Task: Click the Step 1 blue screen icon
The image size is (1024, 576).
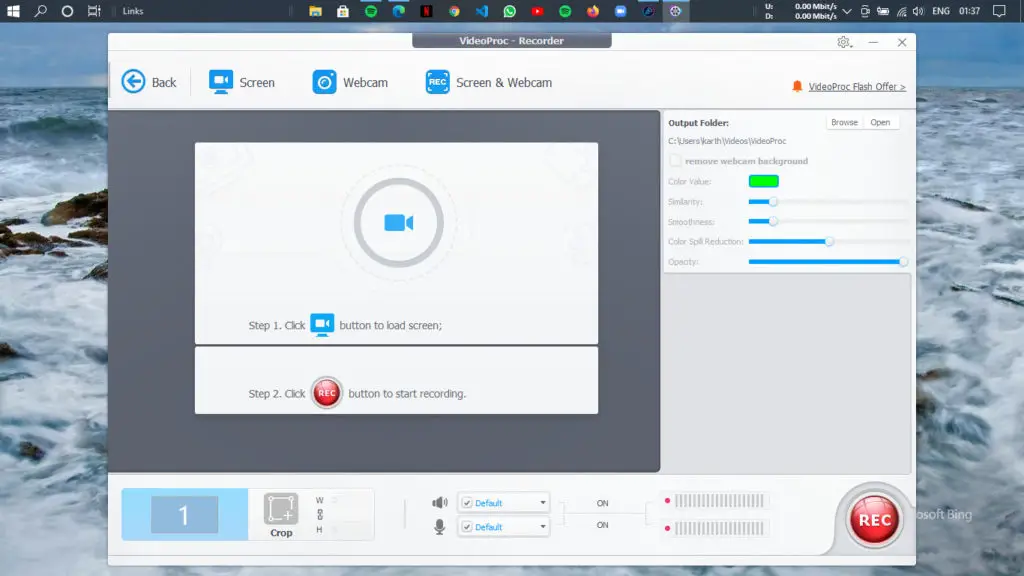Action: pyautogui.click(x=322, y=325)
